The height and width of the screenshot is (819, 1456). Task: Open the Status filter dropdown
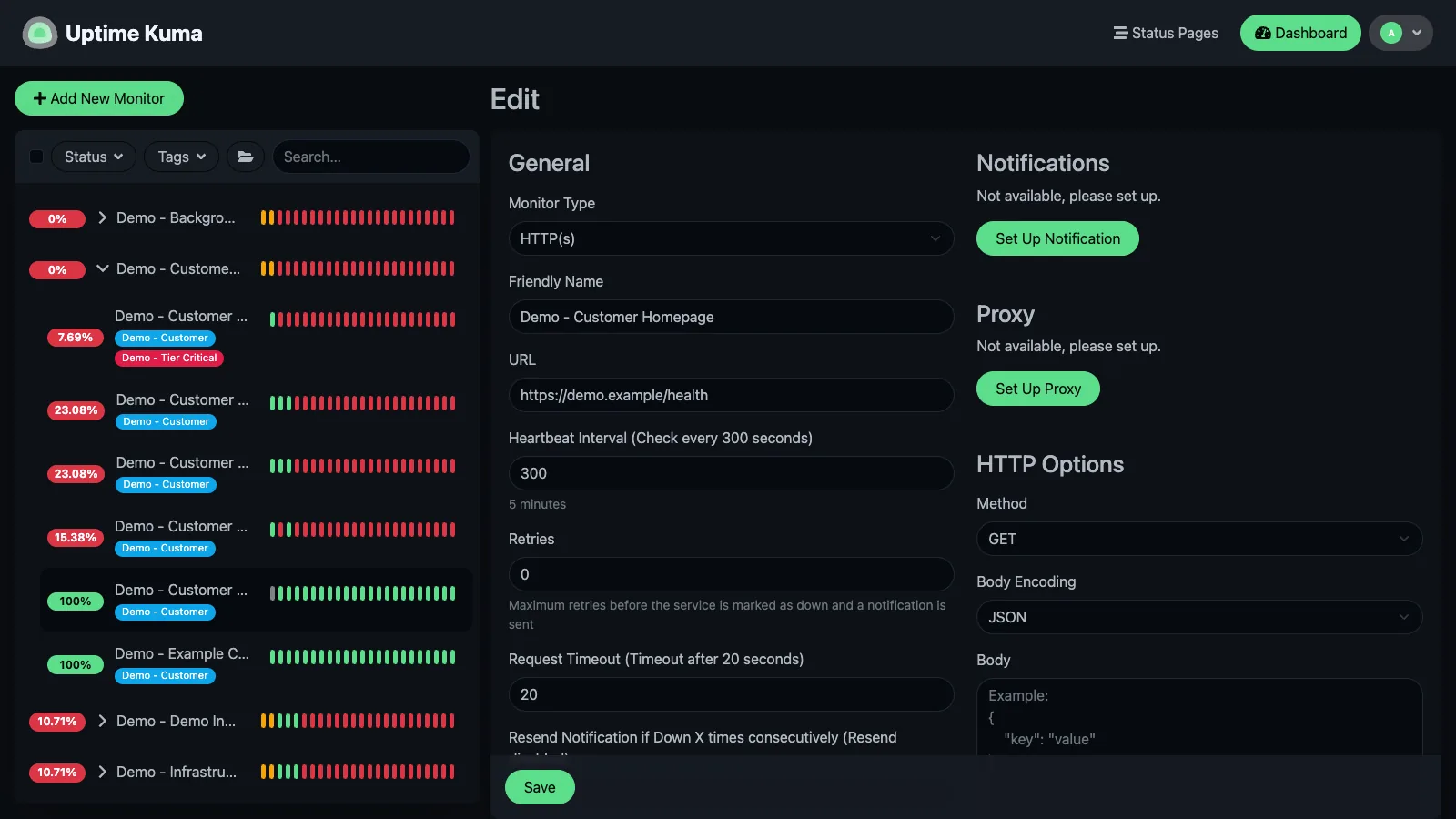[x=94, y=157]
